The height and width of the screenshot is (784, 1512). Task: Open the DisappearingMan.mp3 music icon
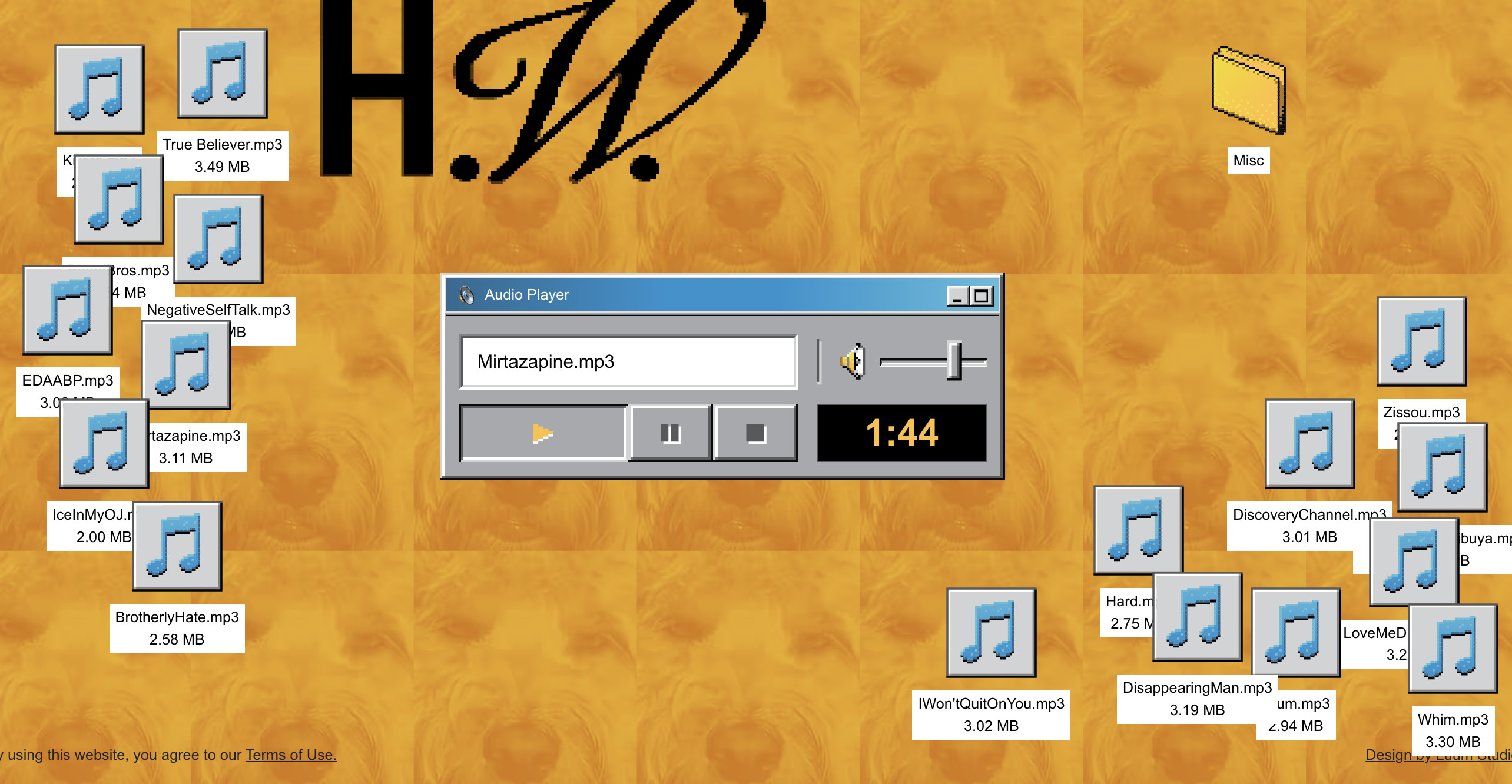tap(1198, 617)
